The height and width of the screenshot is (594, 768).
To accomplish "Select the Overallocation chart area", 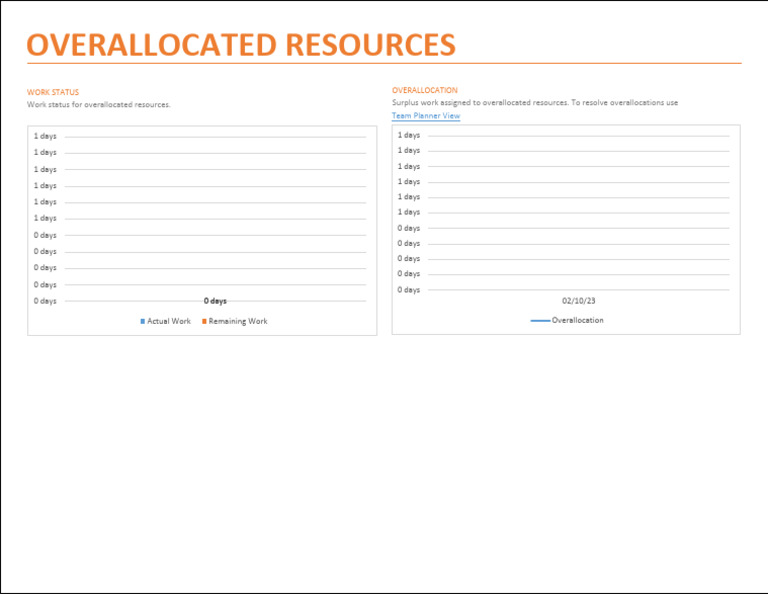I will pyautogui.click(x=566, y=230).
